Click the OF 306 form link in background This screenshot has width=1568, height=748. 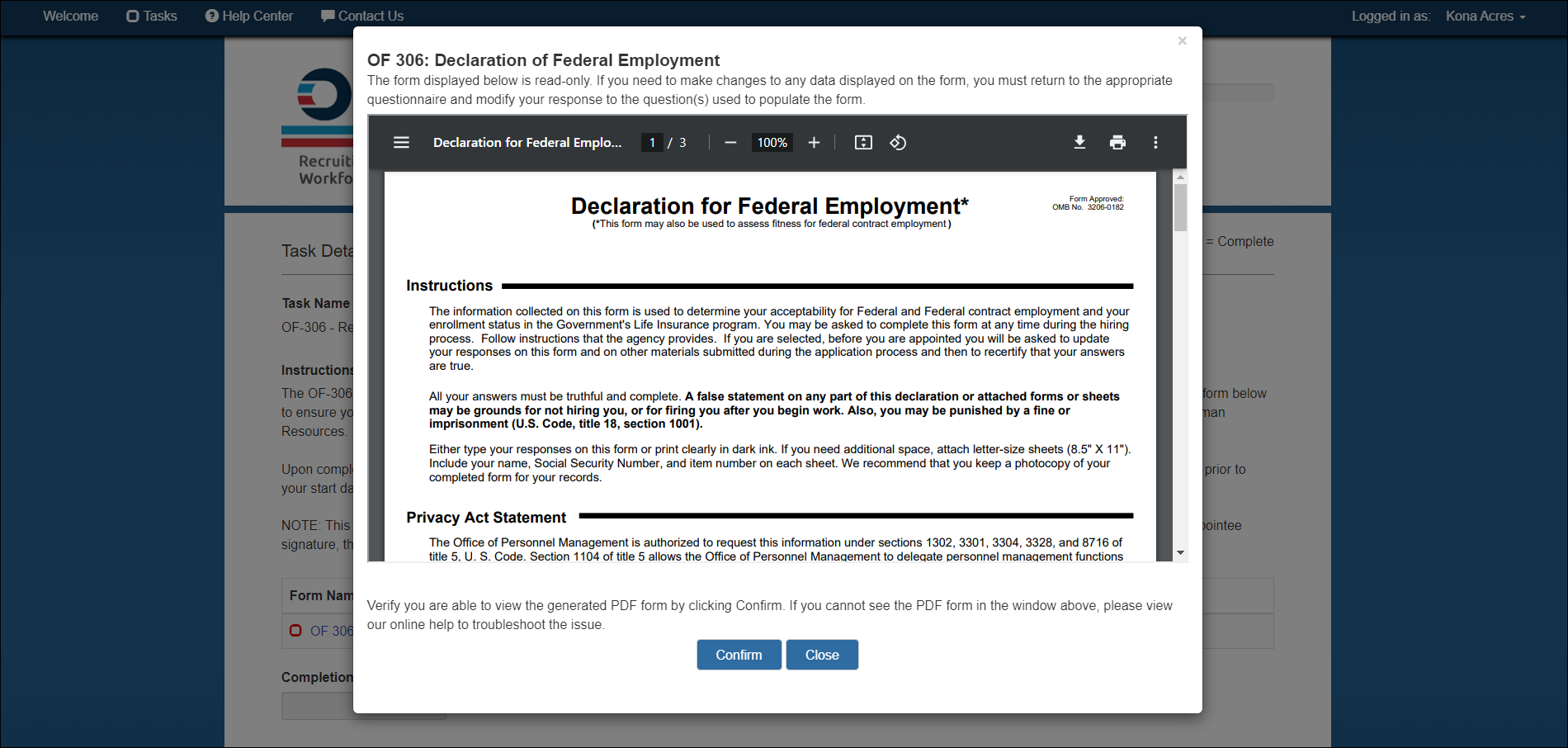332,631
